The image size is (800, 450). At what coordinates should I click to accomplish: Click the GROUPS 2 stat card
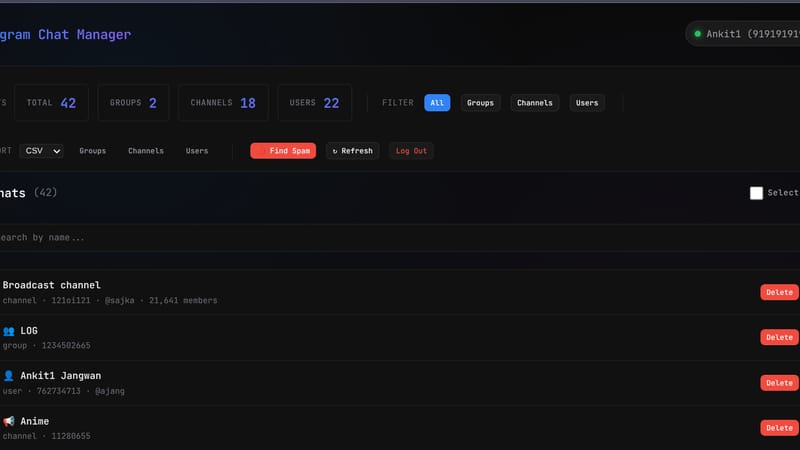(133, 103)
